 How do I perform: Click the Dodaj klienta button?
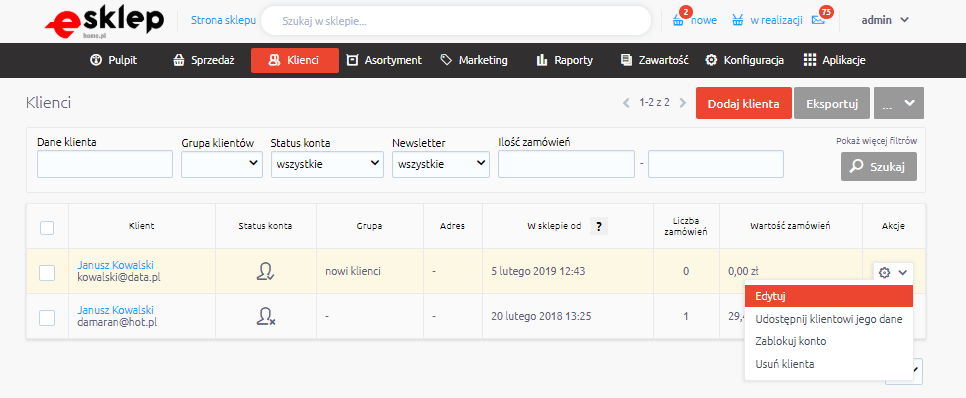(744, 104)
